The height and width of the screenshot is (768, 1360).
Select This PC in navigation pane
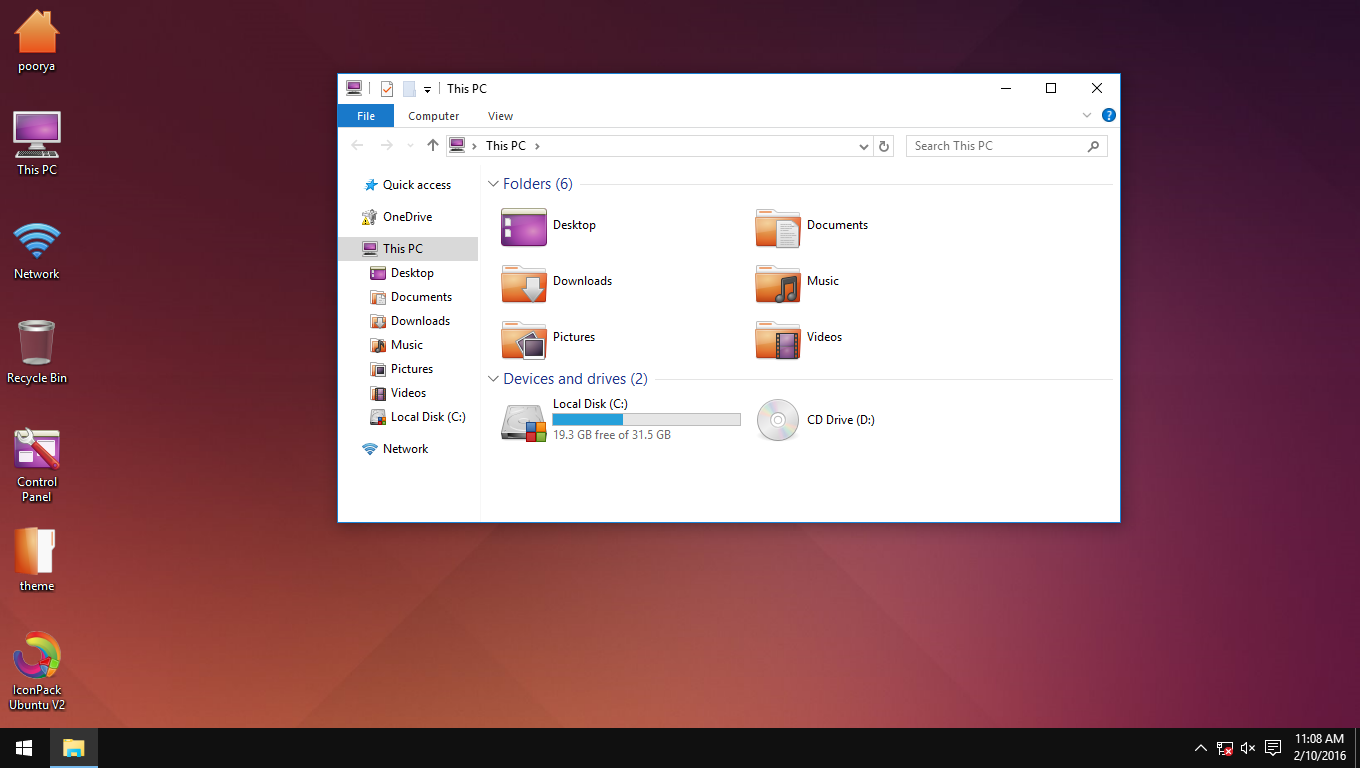(408, 249)
